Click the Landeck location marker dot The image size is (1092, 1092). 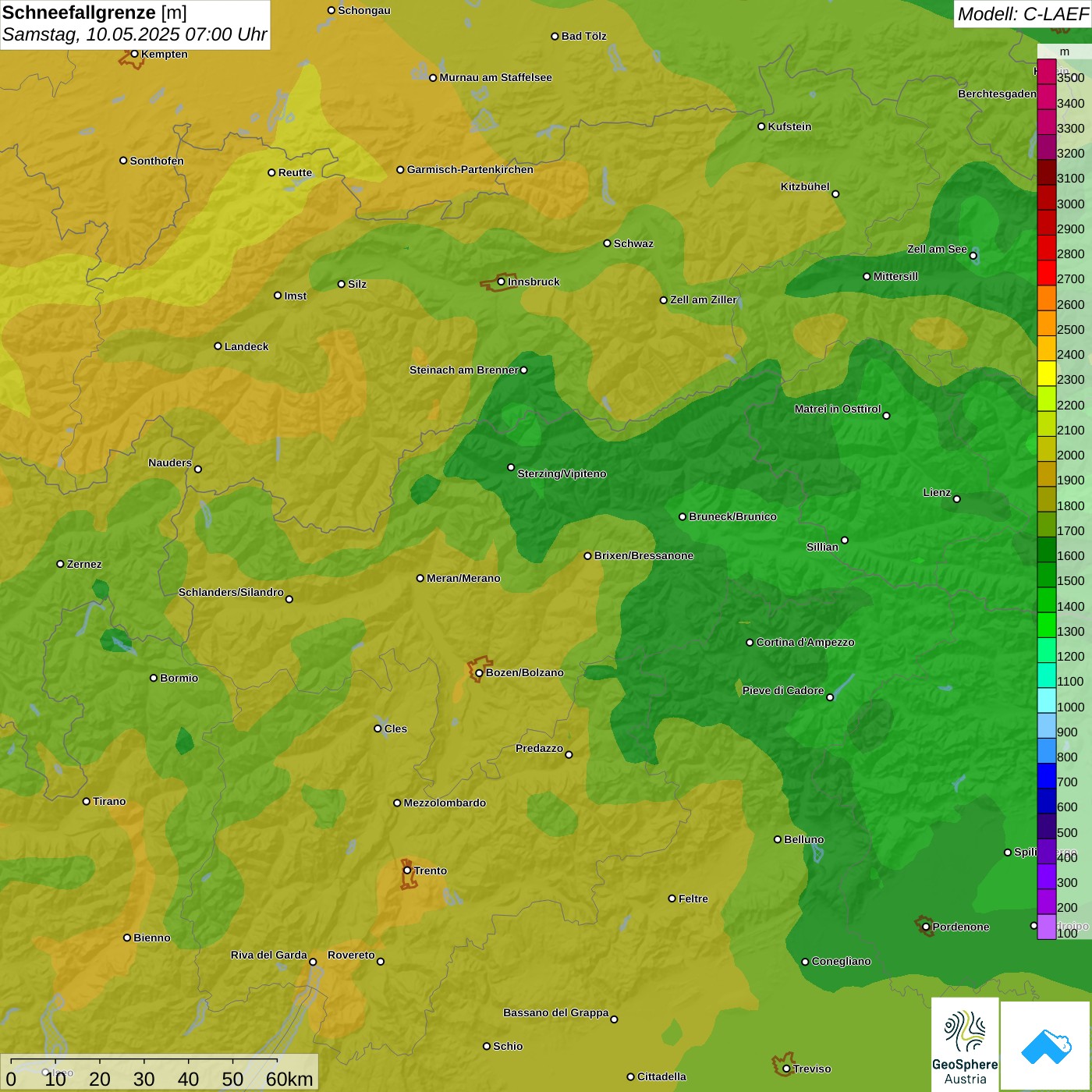pos(218,346)
